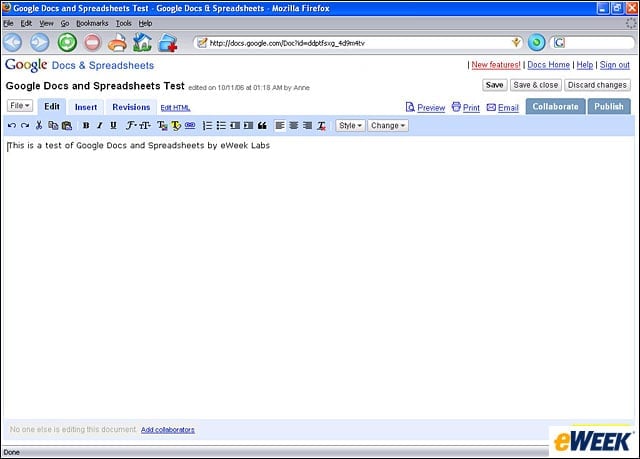Reload the page with green button

point(67,42)
